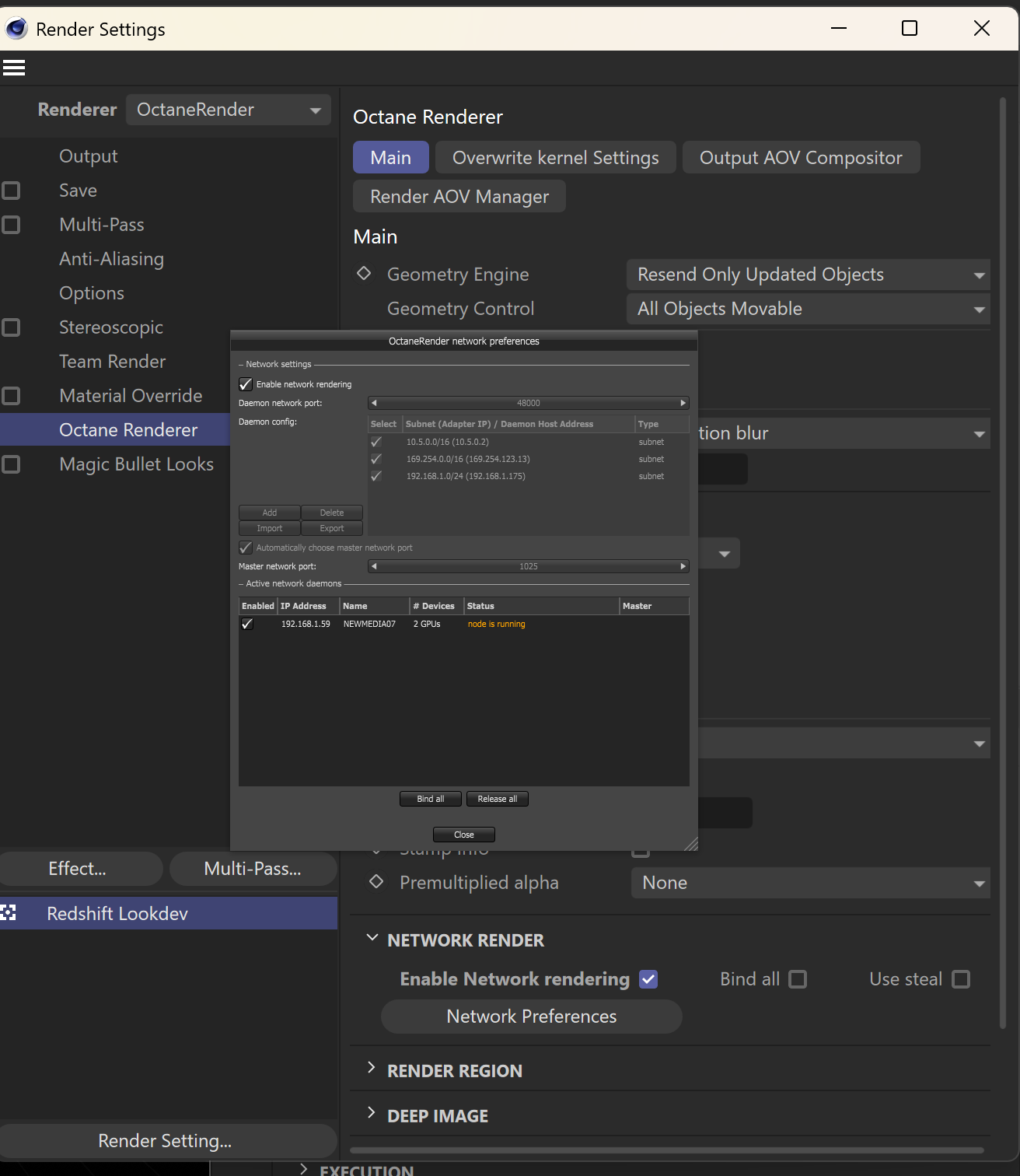The height and width of the screenshot is (1176, 1020).
Task: Click the Geometry Engine keyframe diamond
Action: click(x=364, y=273)
